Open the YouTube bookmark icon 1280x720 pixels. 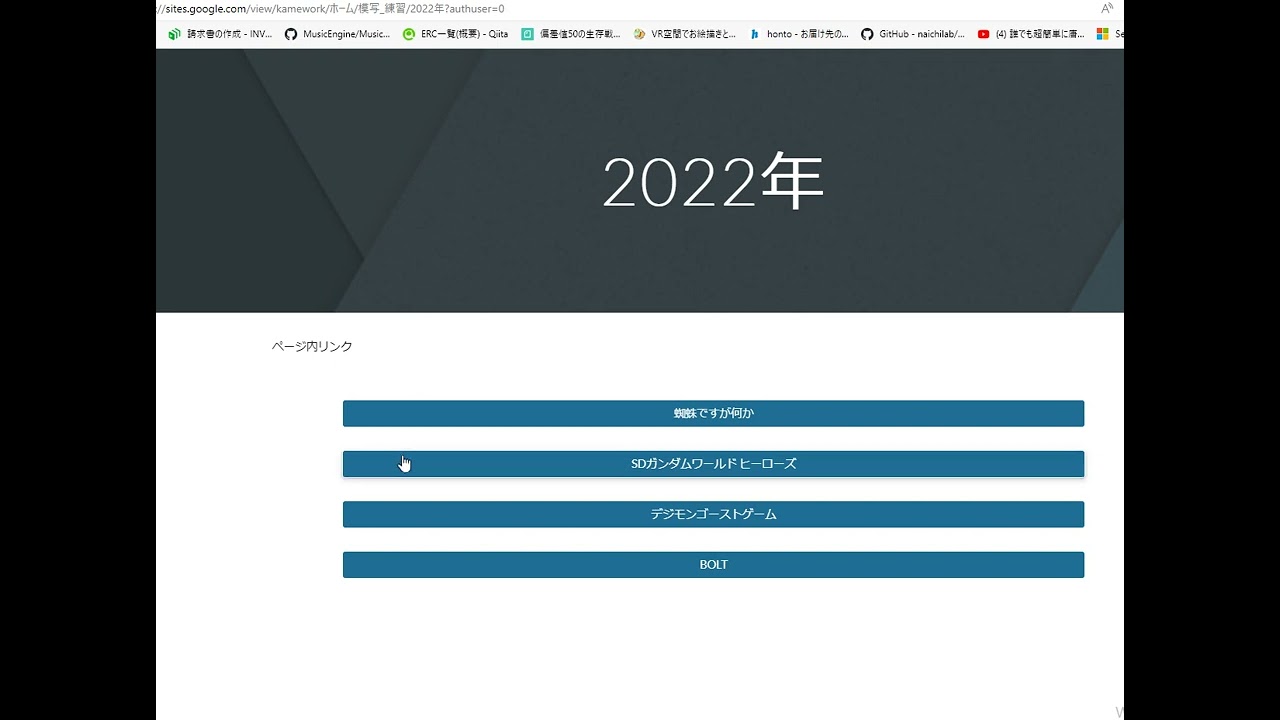tap(984, 34)
